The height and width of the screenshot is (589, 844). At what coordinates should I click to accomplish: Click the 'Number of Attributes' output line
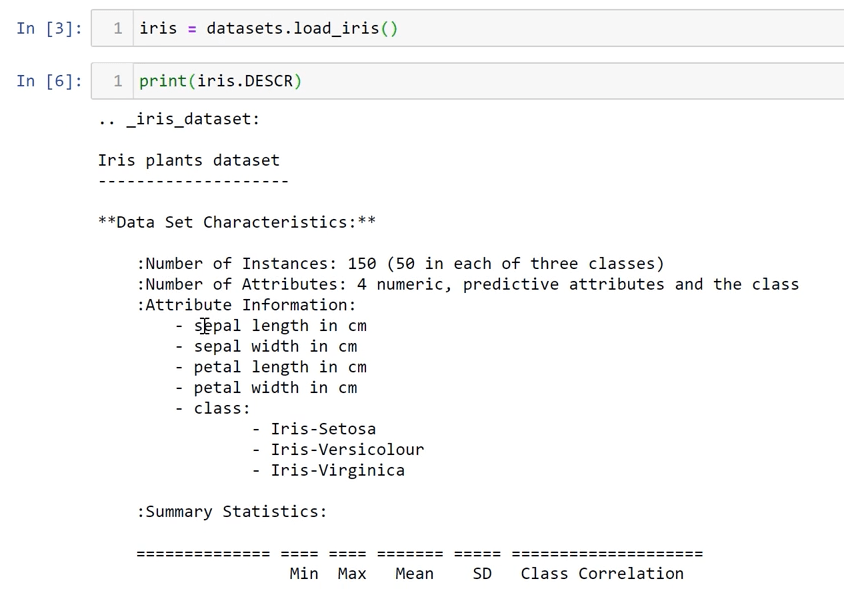467,284
